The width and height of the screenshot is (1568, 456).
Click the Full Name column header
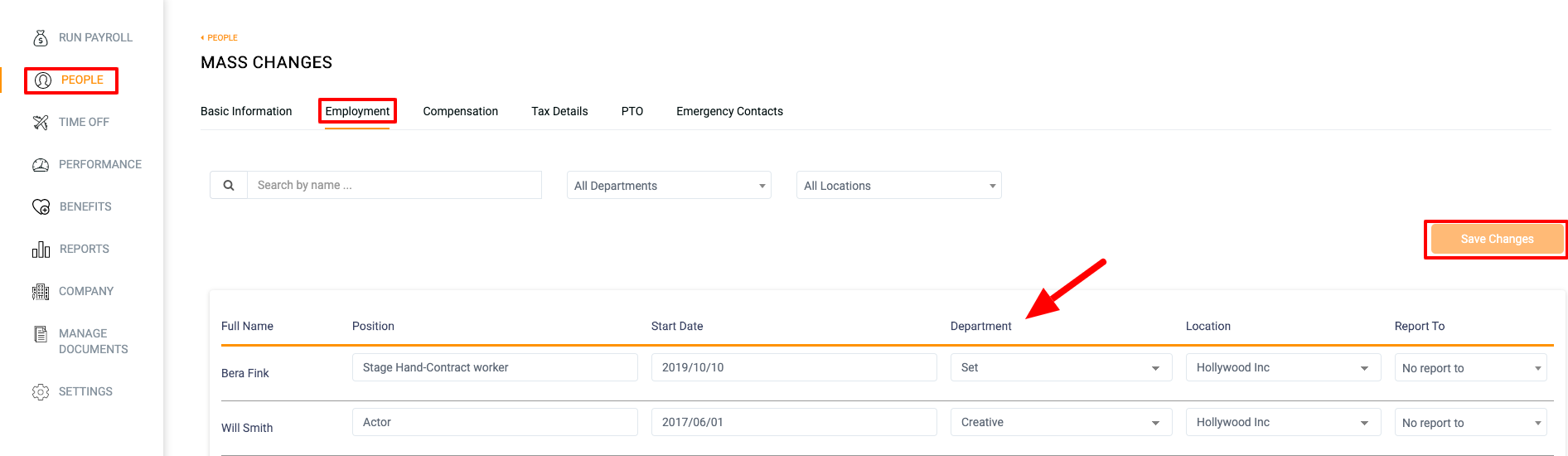[x=247, y=327]
